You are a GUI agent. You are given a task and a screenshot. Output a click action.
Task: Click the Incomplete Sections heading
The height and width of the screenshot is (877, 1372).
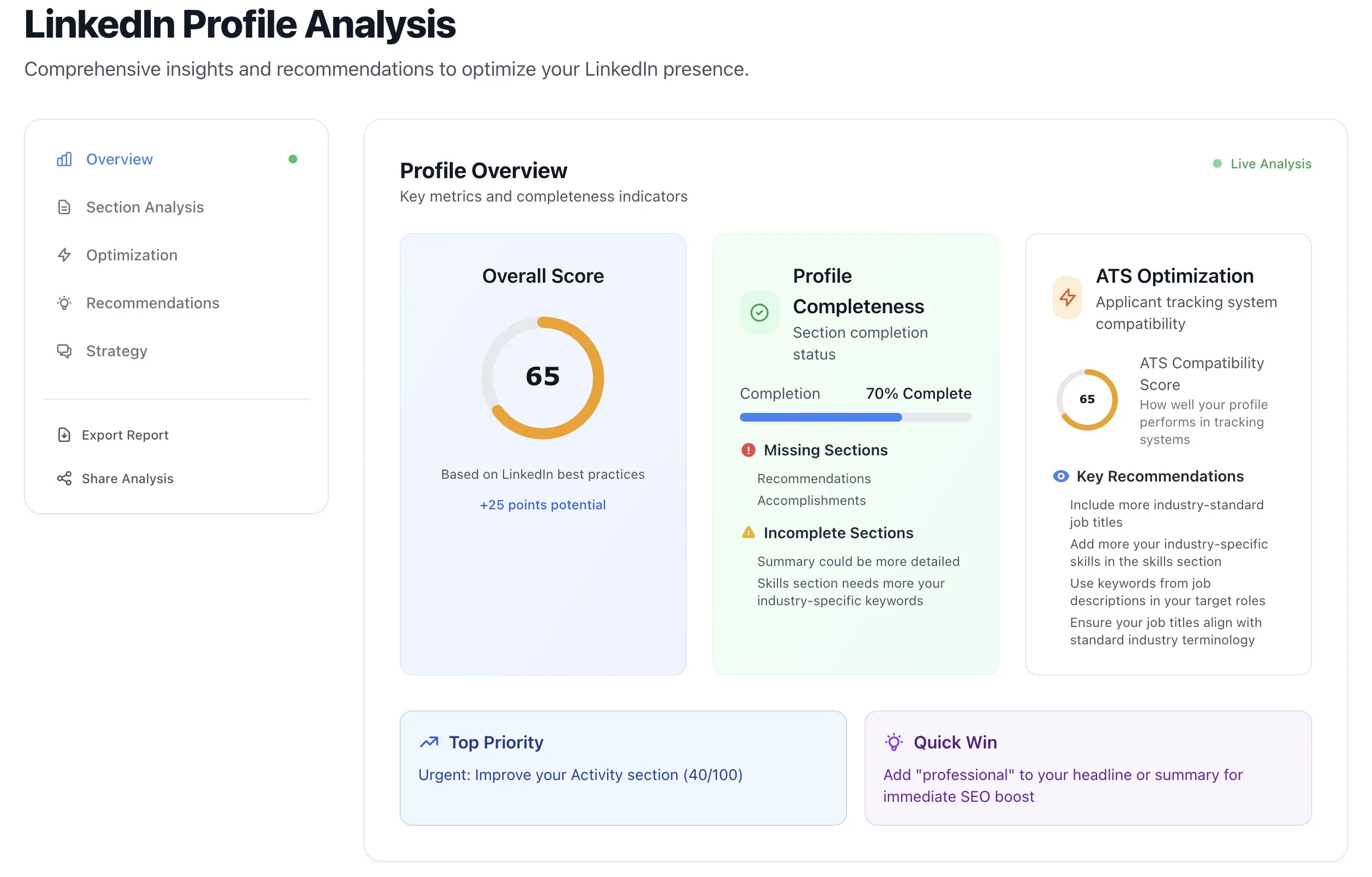pyautogui.click(x=838, y=533)
